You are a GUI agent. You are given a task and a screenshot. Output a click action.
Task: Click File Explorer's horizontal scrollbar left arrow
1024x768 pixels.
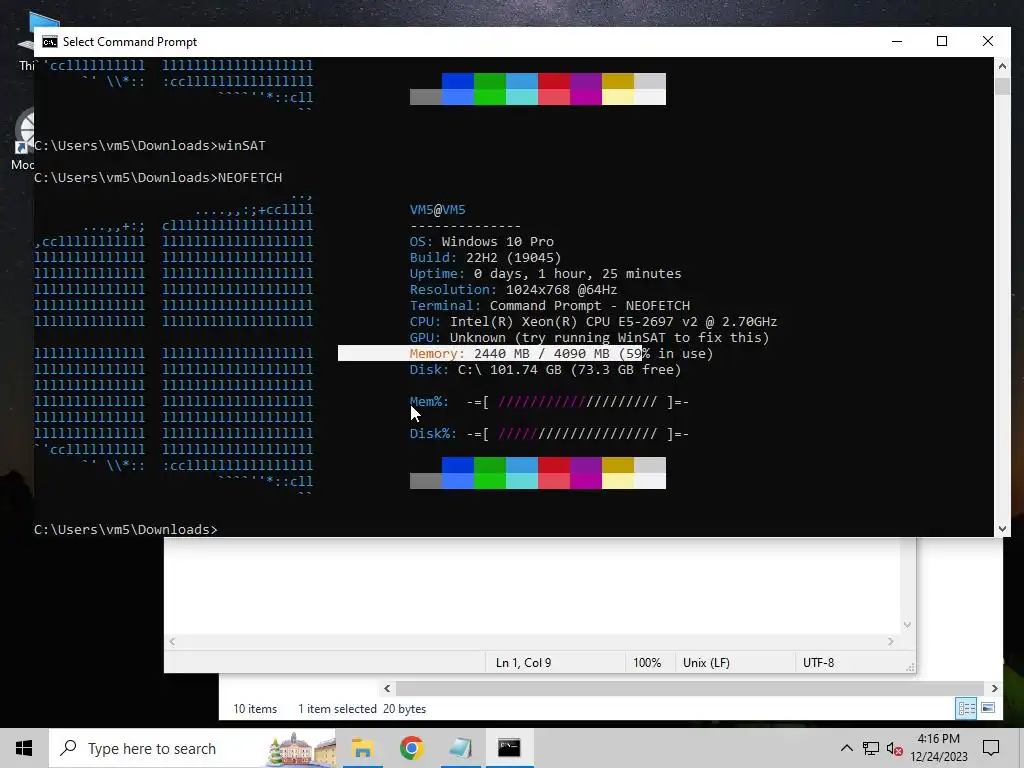[x=387, y=688]
